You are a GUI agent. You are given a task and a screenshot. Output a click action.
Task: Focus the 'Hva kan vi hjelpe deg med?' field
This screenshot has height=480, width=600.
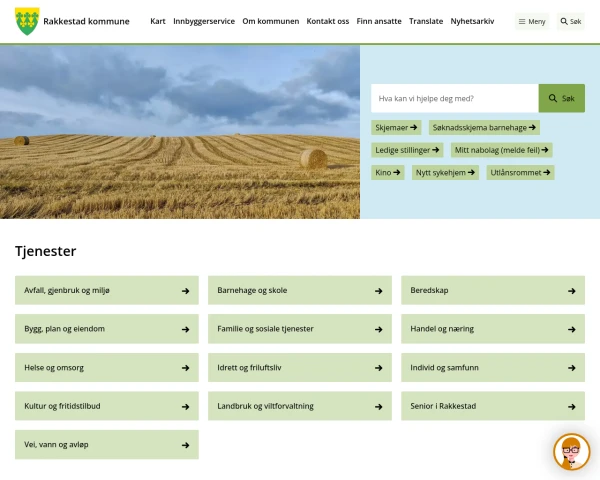[x=454, y=98]
